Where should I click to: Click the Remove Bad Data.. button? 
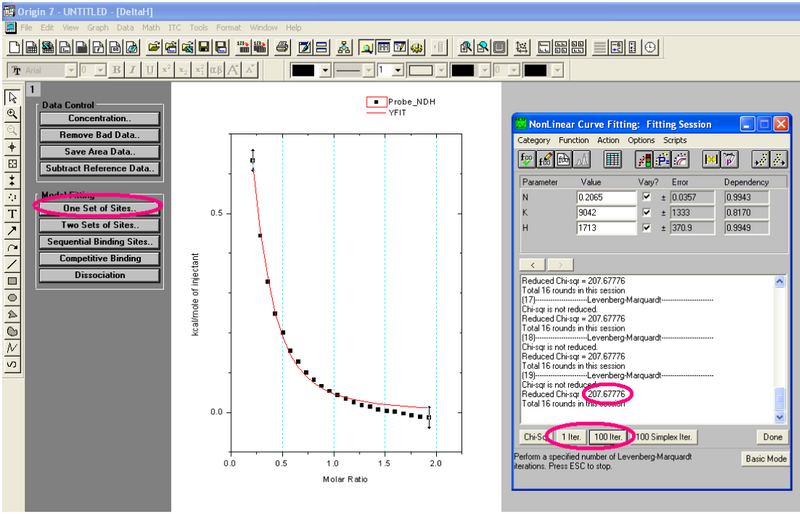click(100, 135)
